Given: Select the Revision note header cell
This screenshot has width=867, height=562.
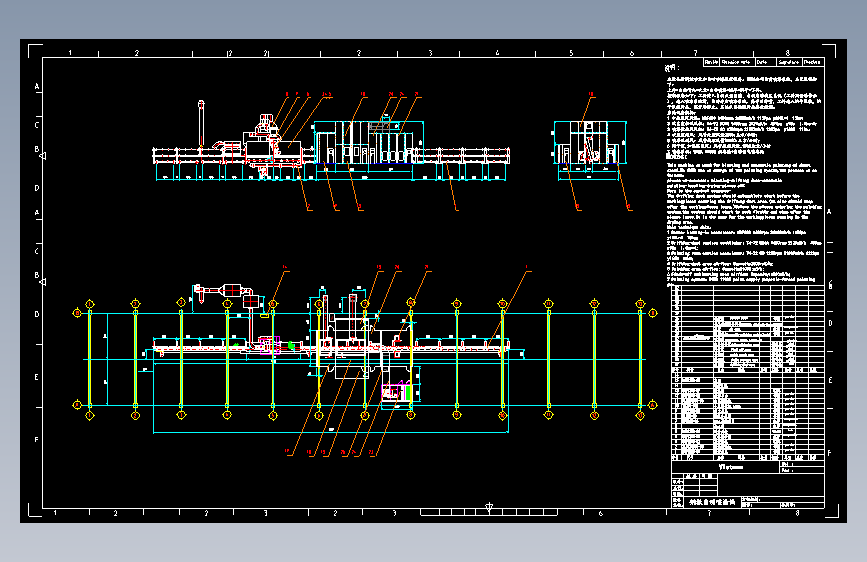Looking at the screenshot, I should (737, 63).
